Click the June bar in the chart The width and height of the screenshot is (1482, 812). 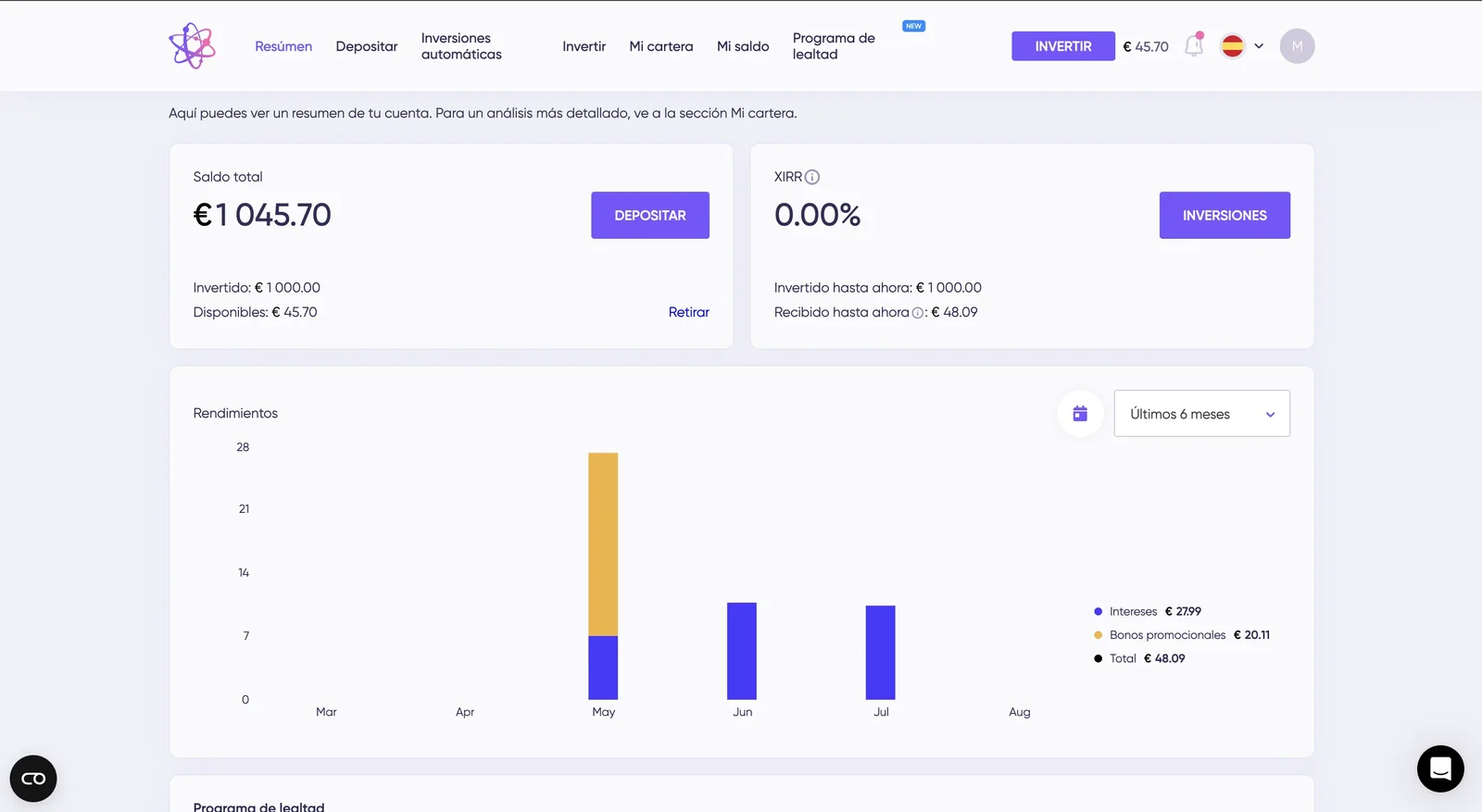click(742, 651)
